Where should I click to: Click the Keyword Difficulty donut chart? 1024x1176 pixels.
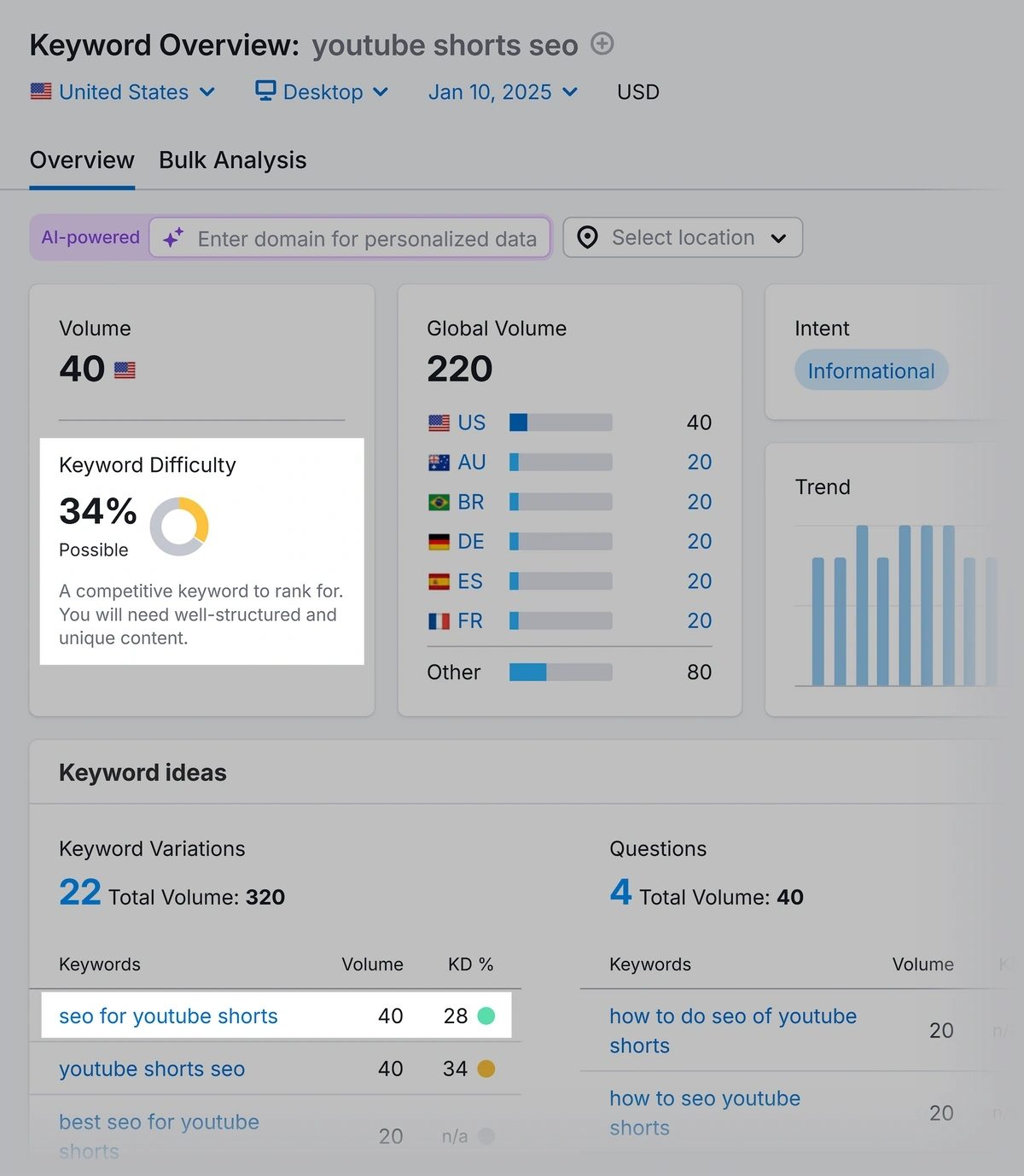click(x=179, y=527)
